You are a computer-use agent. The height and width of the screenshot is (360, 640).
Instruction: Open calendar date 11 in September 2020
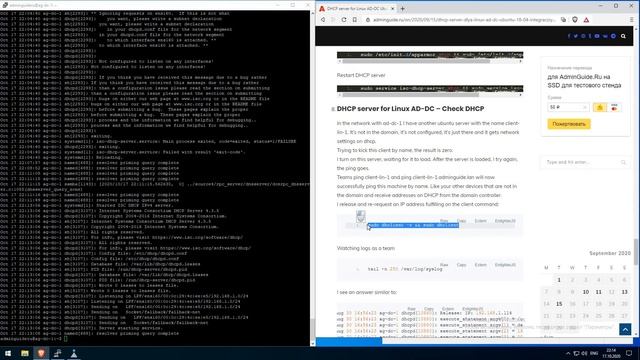point(598,292)
